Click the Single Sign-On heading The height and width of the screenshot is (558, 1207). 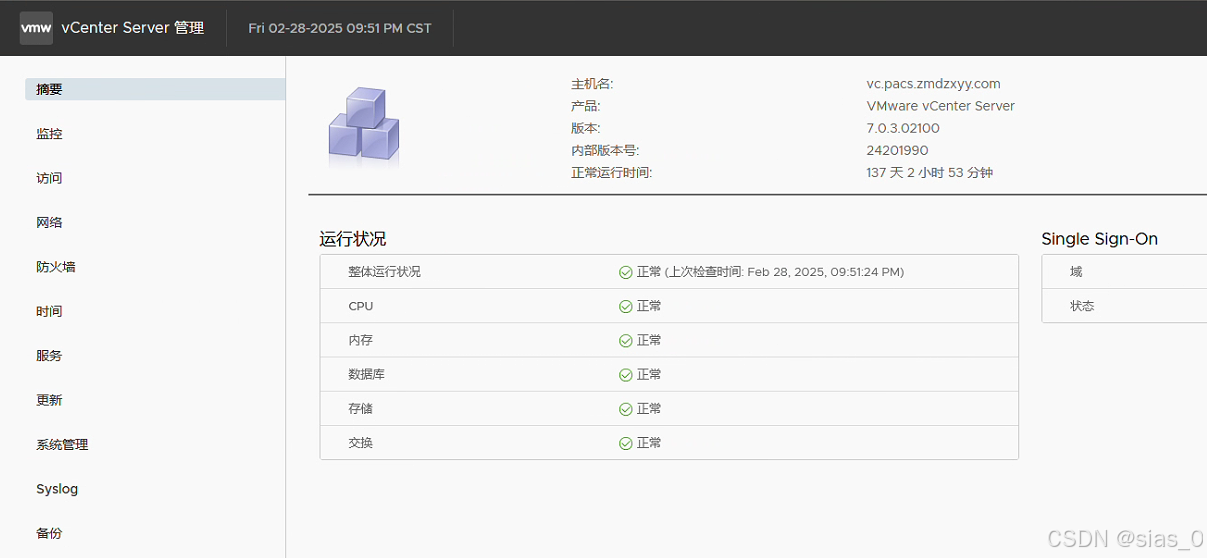pyautogui.click(x=1100, y=239)
